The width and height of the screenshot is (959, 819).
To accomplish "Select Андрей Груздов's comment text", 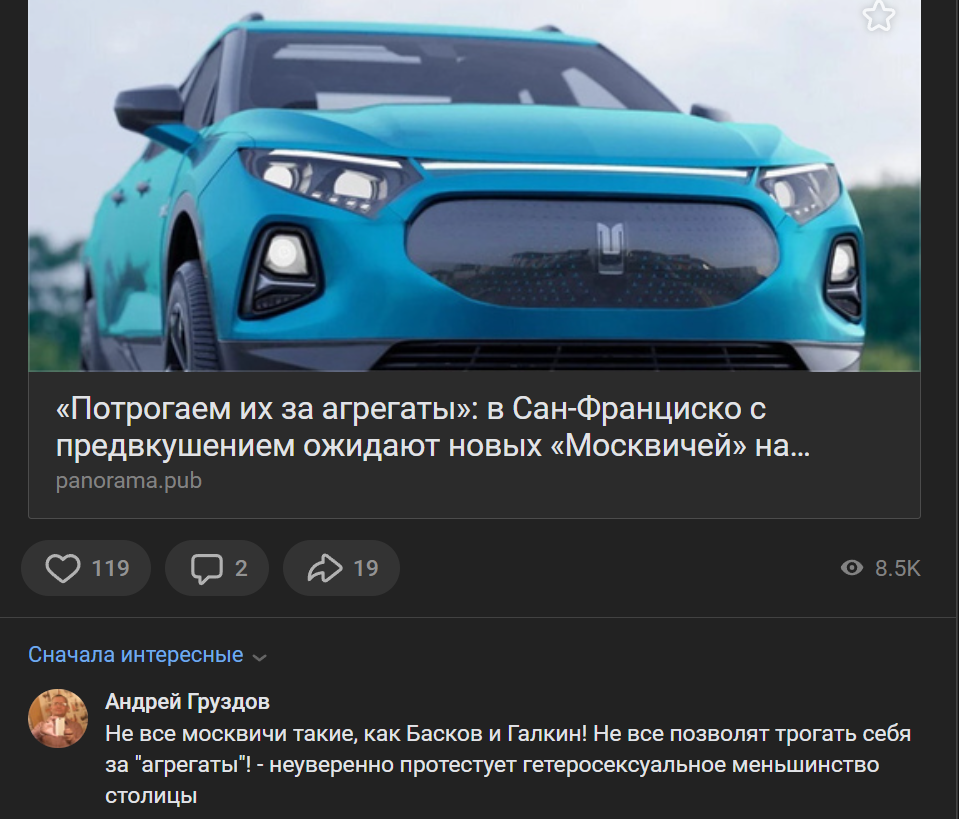I will 508,765.
